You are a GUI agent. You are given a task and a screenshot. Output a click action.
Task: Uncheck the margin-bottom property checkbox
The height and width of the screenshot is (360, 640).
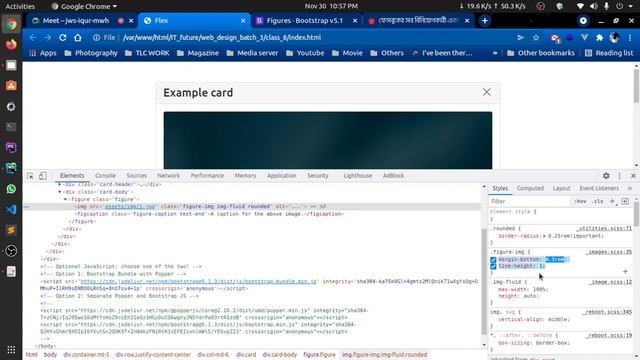click(493, 260)
